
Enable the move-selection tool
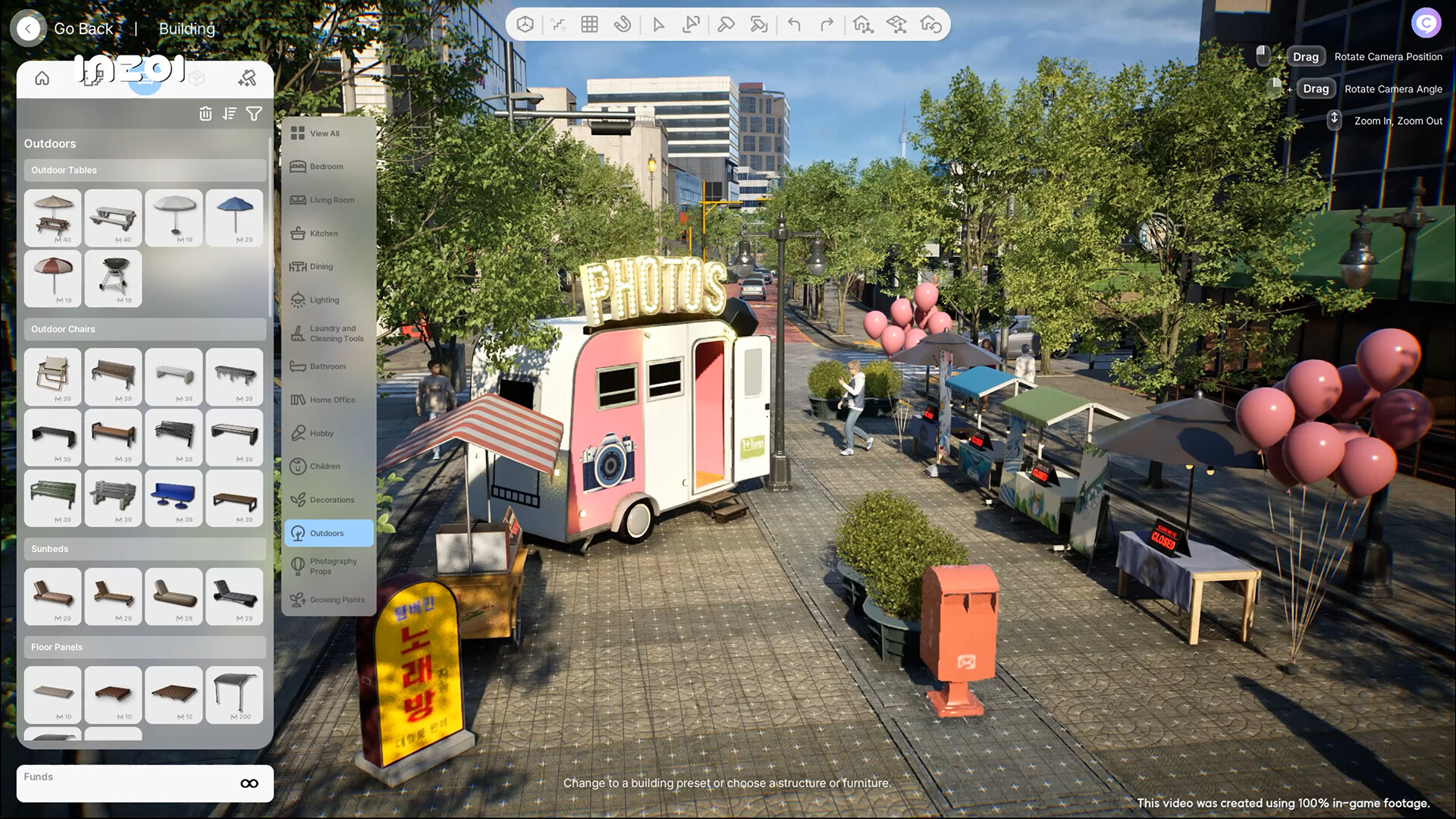coord(692,24)
